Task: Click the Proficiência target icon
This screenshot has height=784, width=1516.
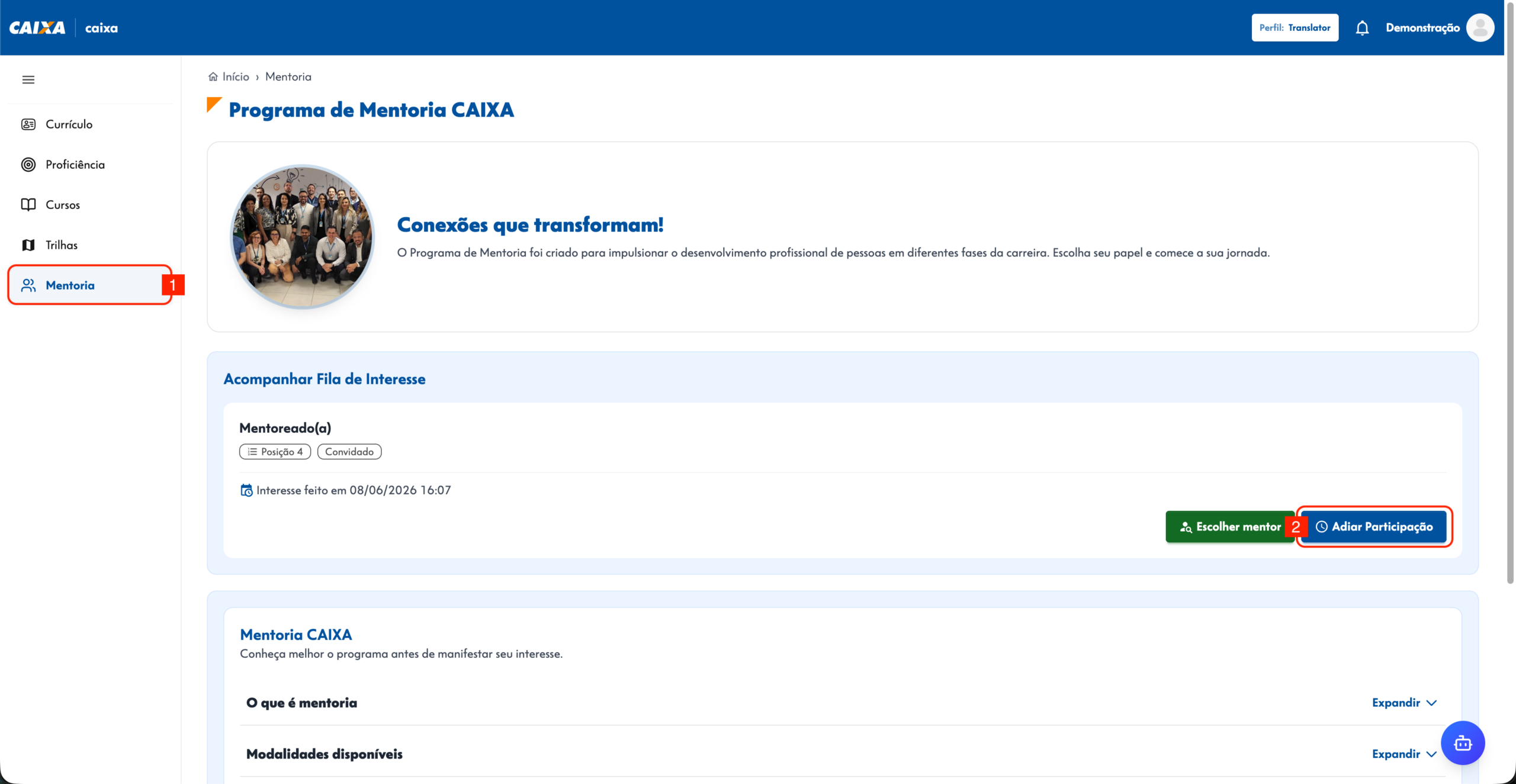Action: point(28,165)
